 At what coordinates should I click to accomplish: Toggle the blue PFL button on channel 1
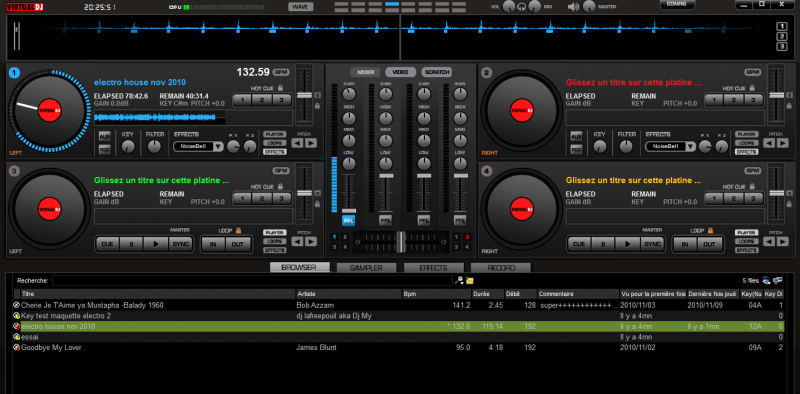pos(348,220)
